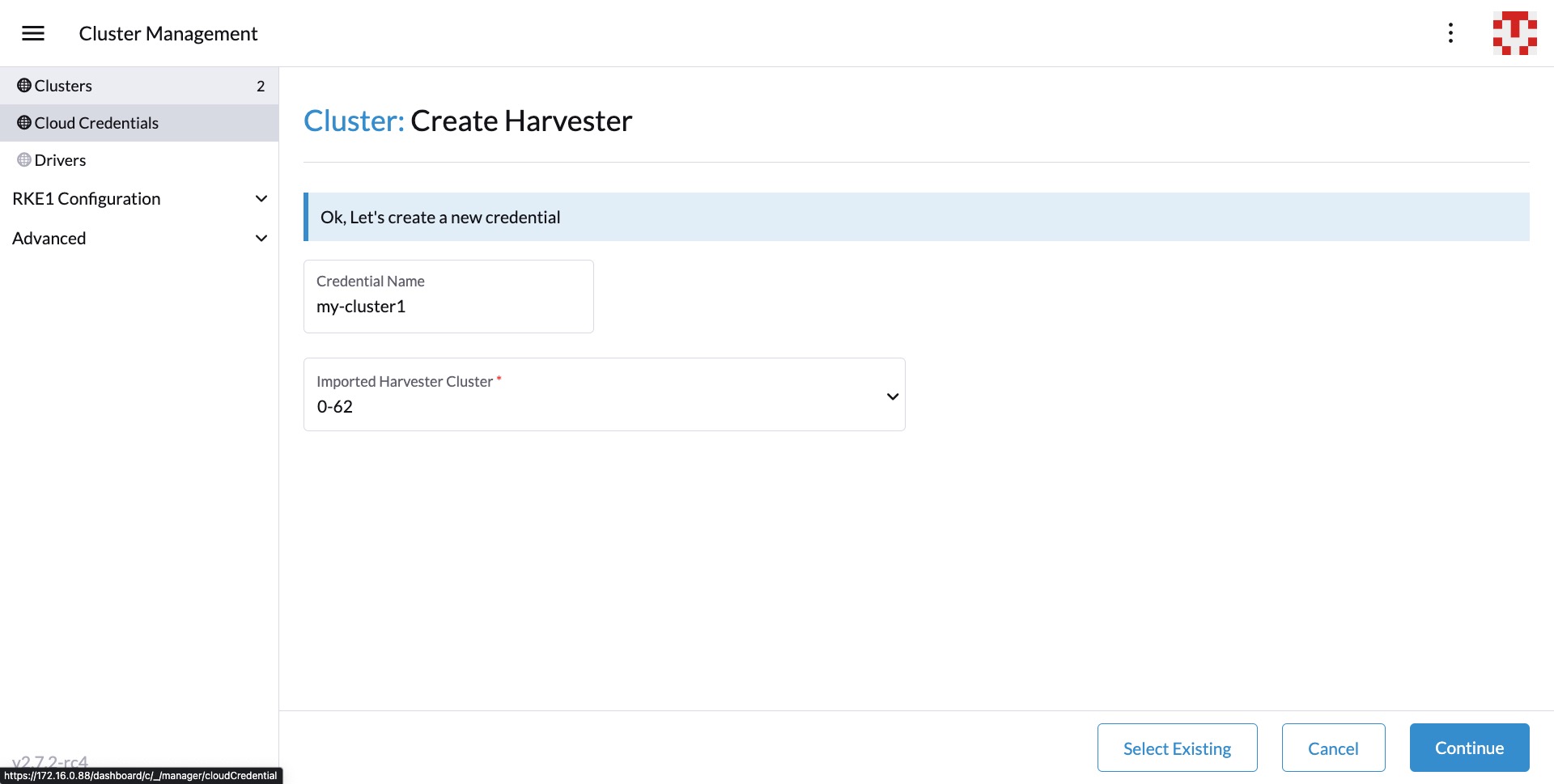Viewport: 1554px width, 784px height.
Task: Click the Select Existing button
Action: click(x=1177, y=748)
